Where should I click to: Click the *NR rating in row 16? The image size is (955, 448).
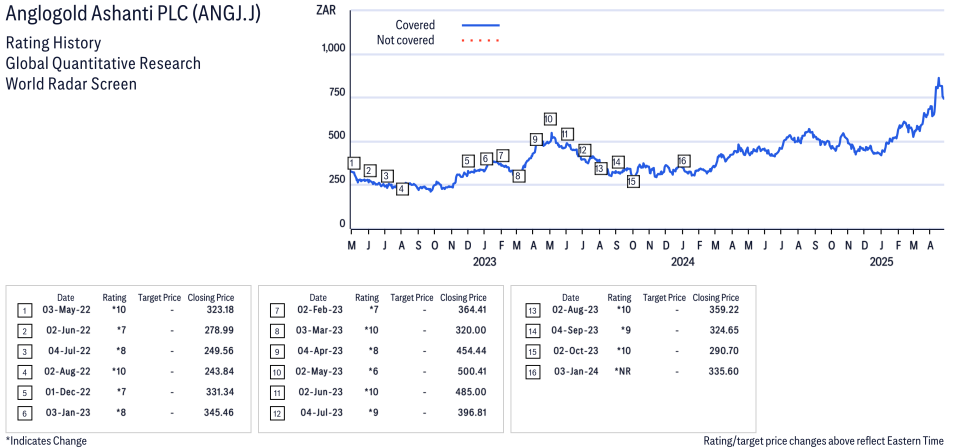coord(622,371)
